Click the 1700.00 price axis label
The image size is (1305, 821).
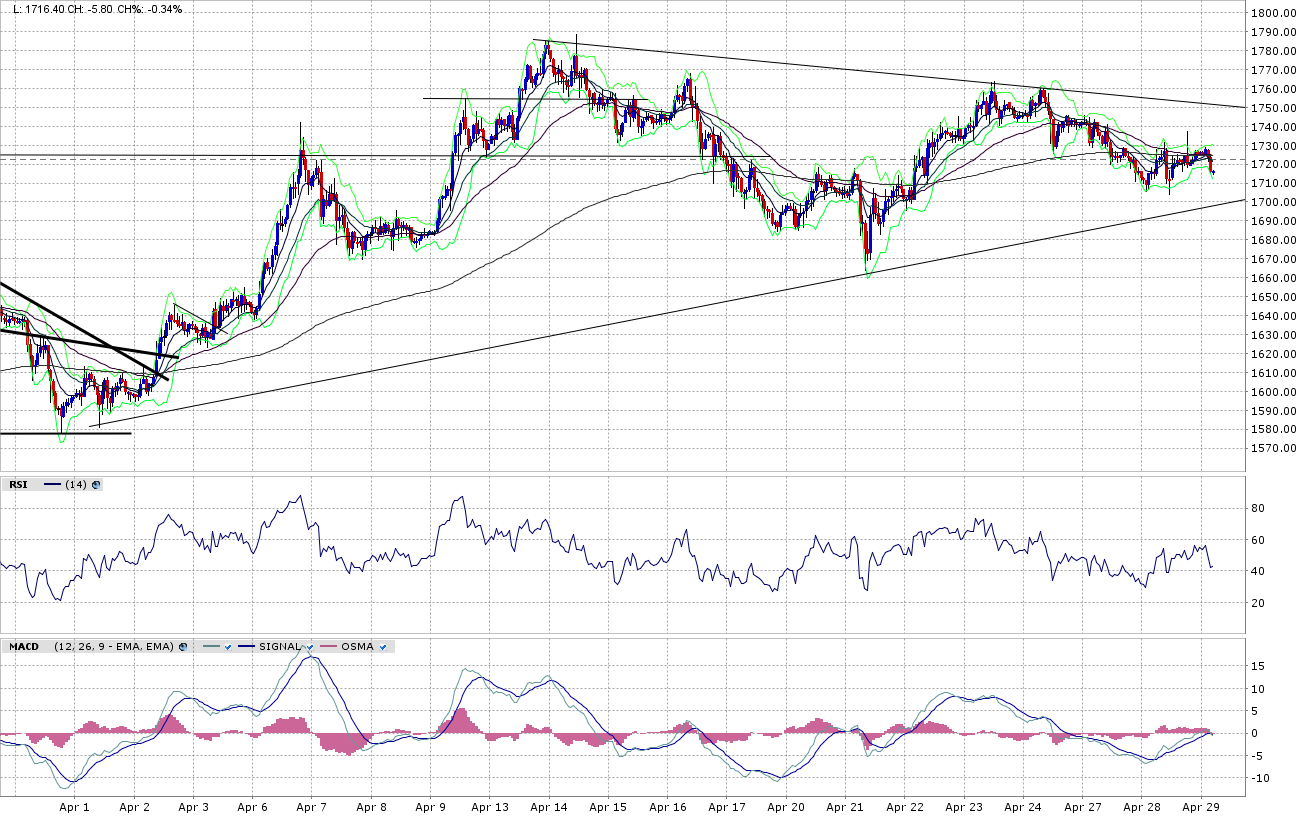1272,203
